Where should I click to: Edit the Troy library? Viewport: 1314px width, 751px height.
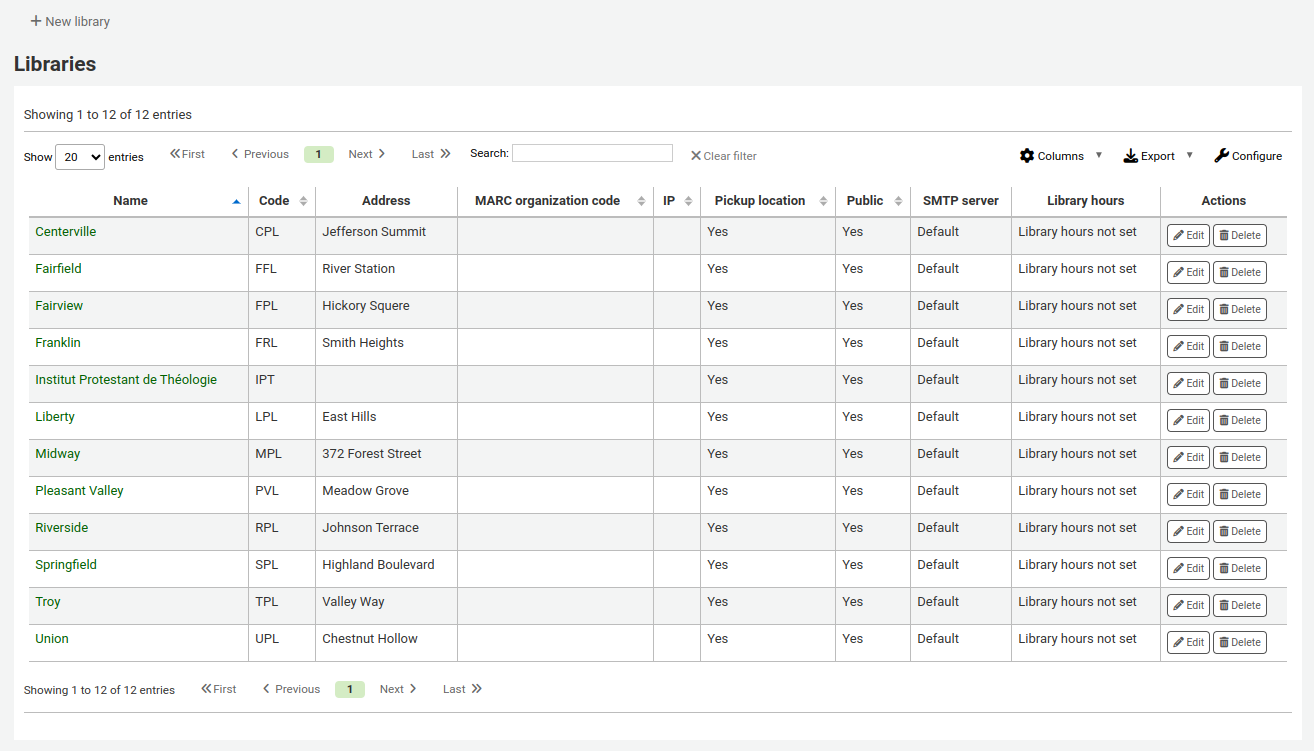1188,606
